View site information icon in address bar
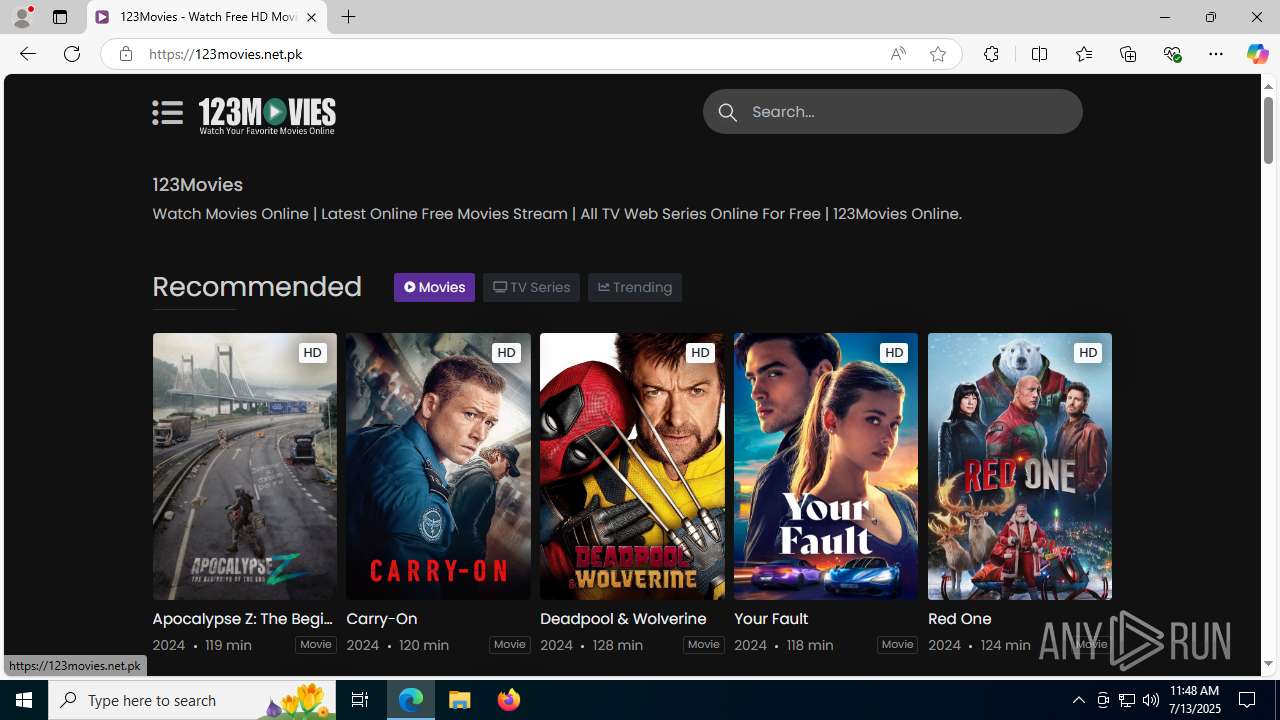 click(x=125, y=54)
